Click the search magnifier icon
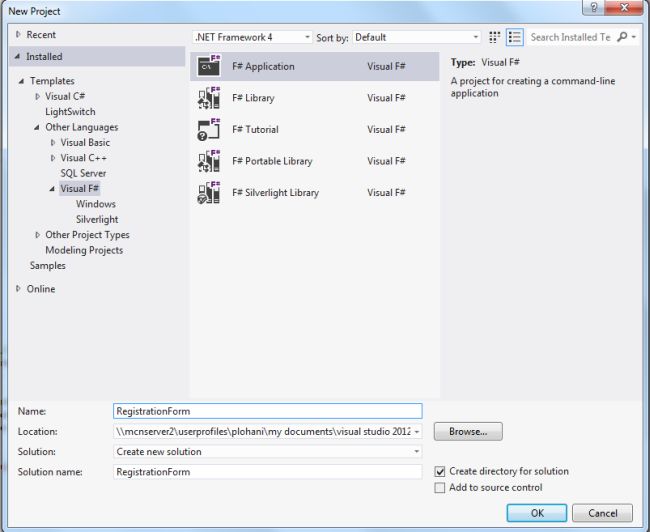This screenshot has height=532, width=650. click(622, 37)
